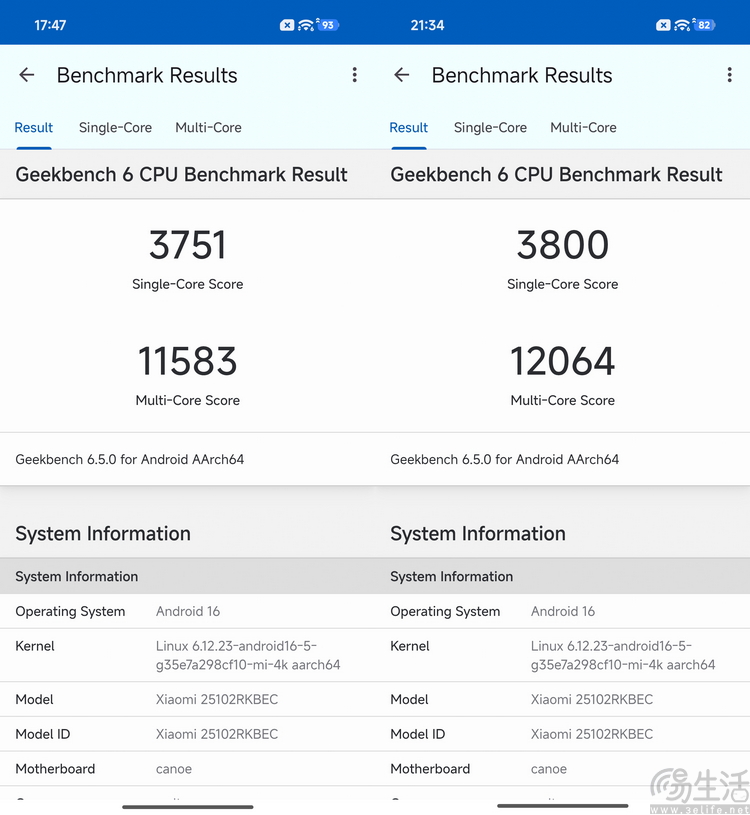750x815 pixels.
Task: Select the Result tab on right screen
Action: pos(408,127)
